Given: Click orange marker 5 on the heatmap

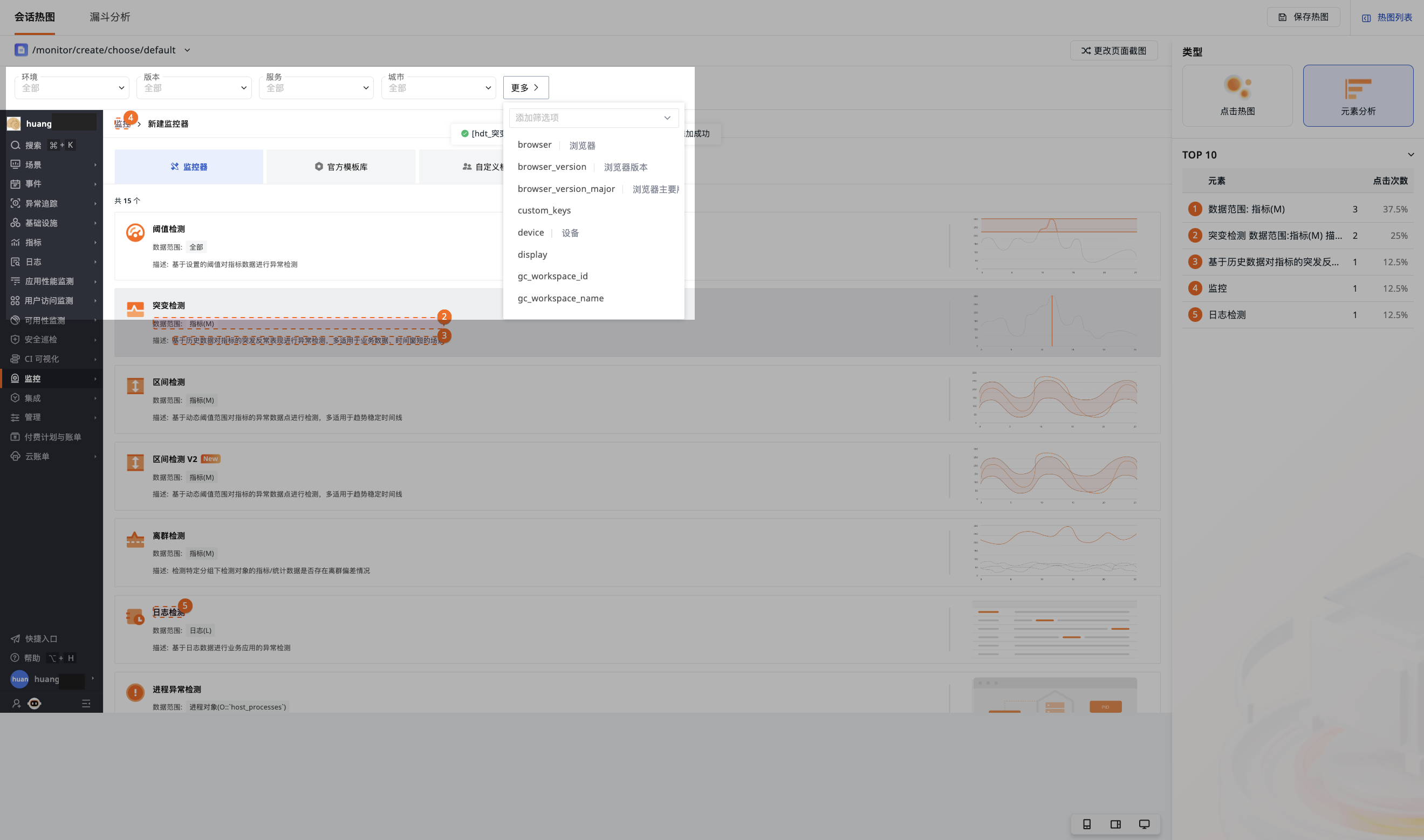Looking at the screenshot, I should [x=184, y=605].
